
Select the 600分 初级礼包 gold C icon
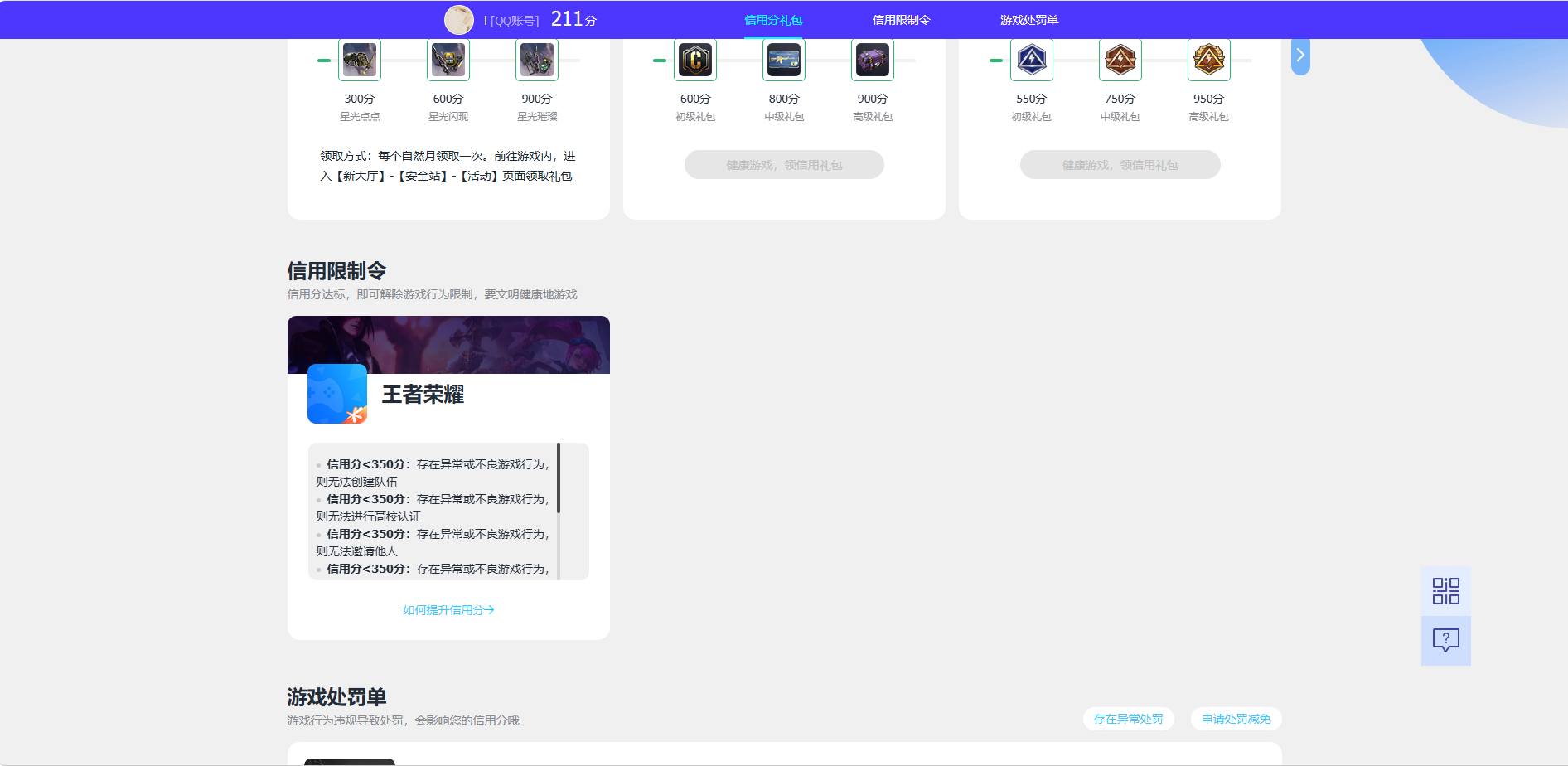(x=695, y=60)
